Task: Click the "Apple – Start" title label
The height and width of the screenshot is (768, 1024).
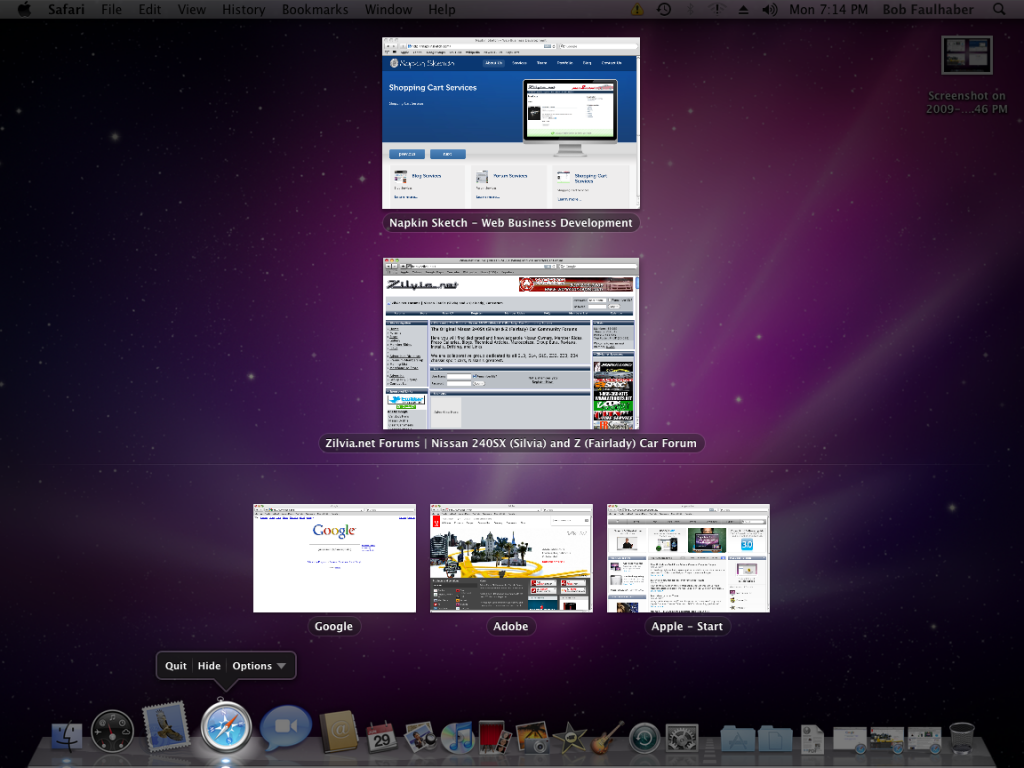Action: click(x=687, y=626)
